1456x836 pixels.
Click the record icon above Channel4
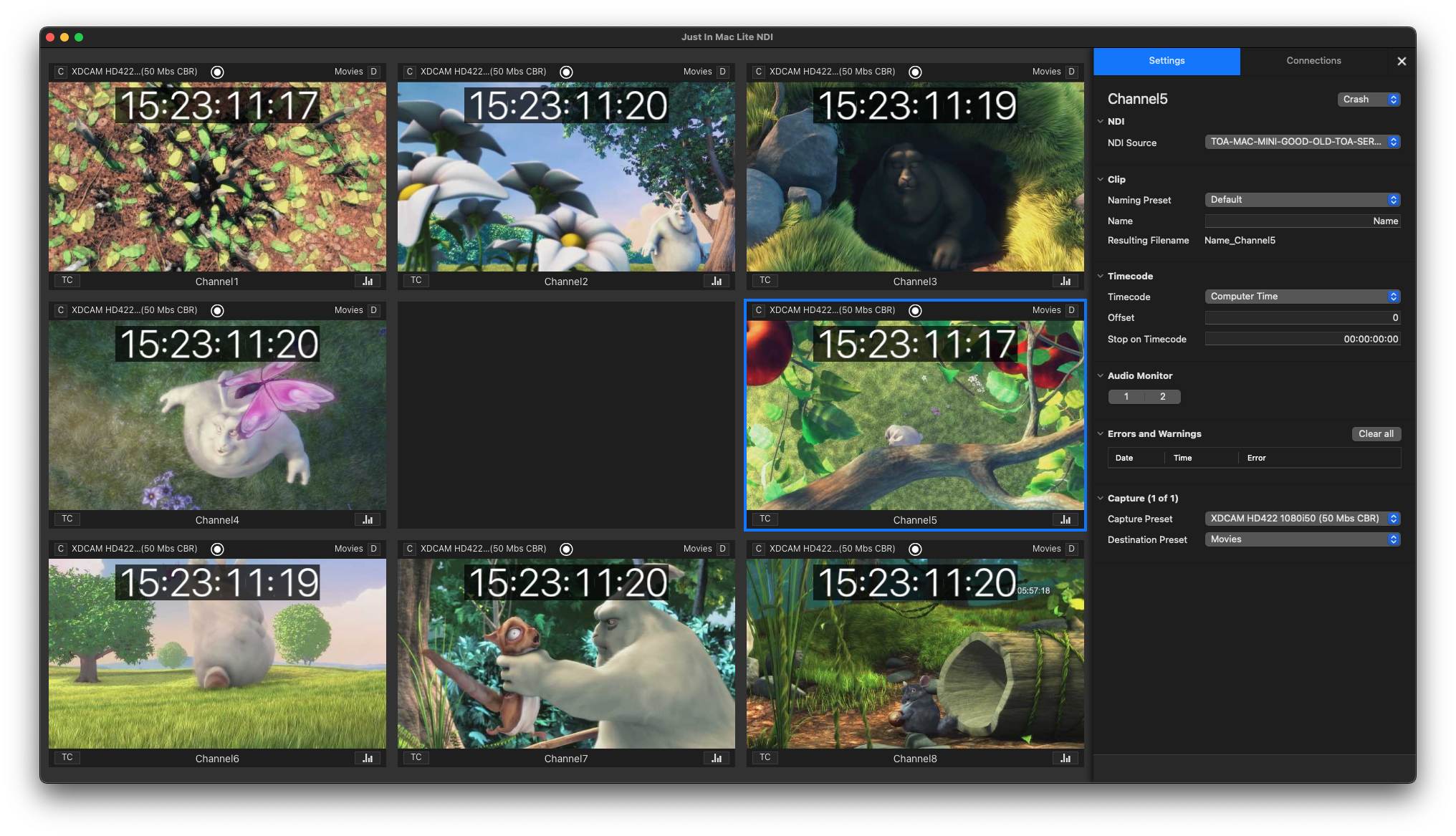coord(218,310)
